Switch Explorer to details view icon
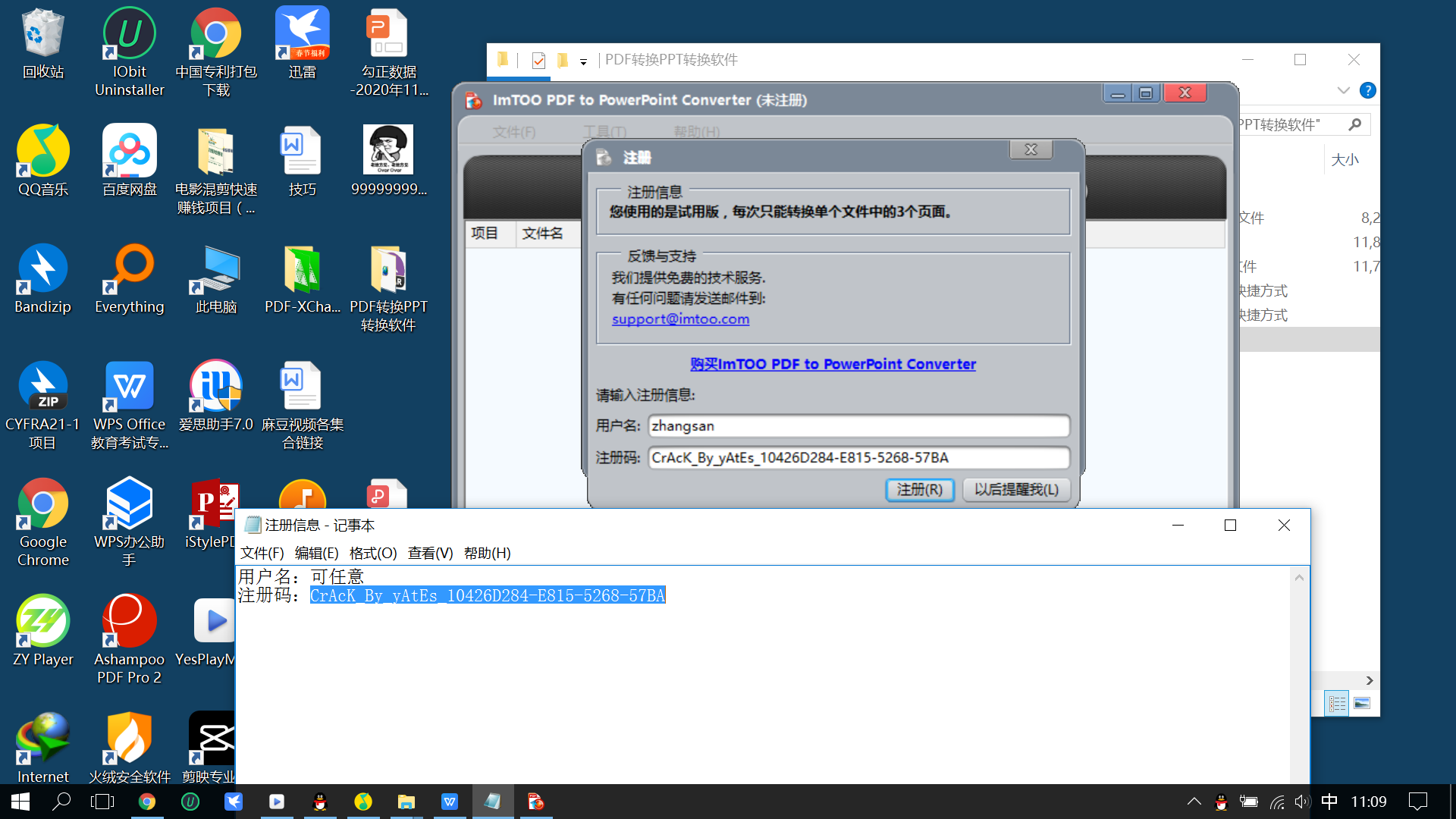1456x819 pixels. point(1337,703)
